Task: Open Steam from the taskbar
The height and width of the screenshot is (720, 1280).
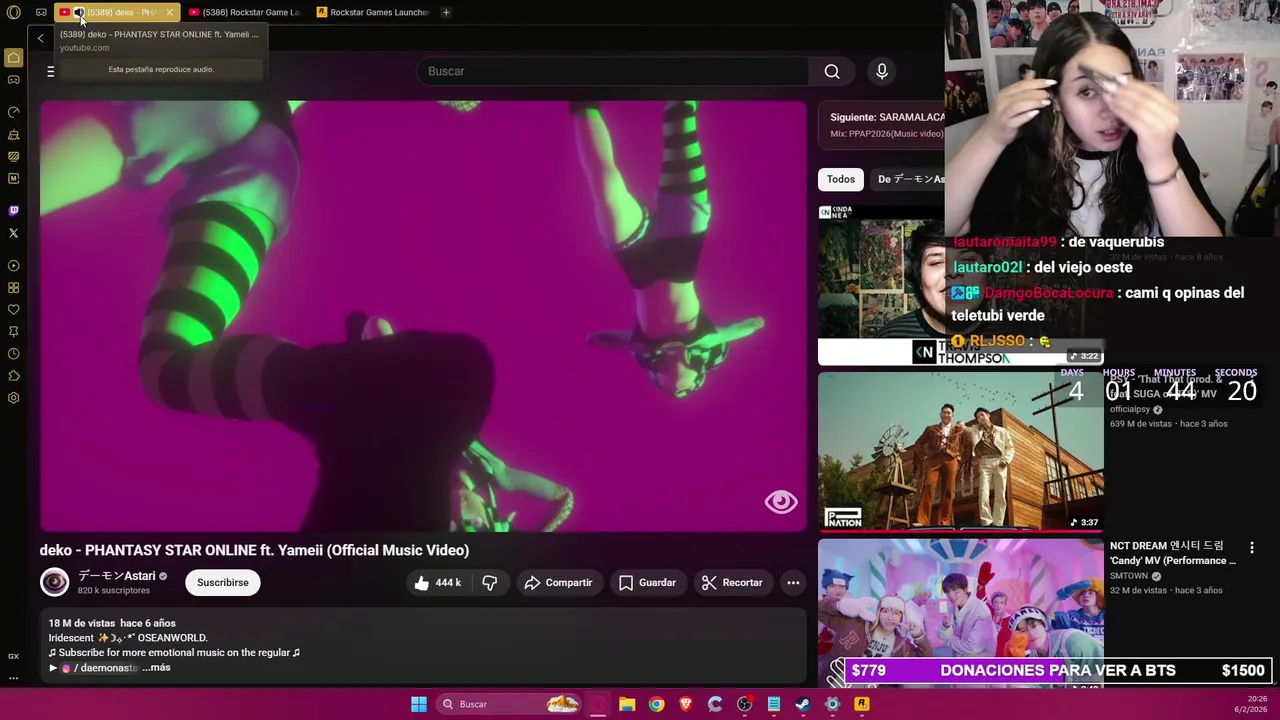Action: 803,704
